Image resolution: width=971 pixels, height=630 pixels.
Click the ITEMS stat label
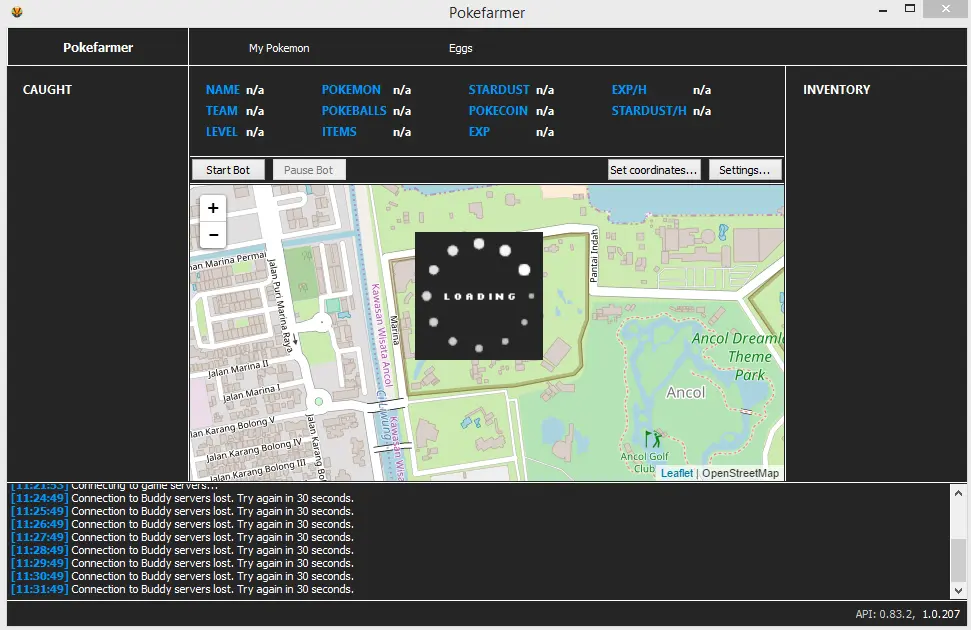pos(339,132)
